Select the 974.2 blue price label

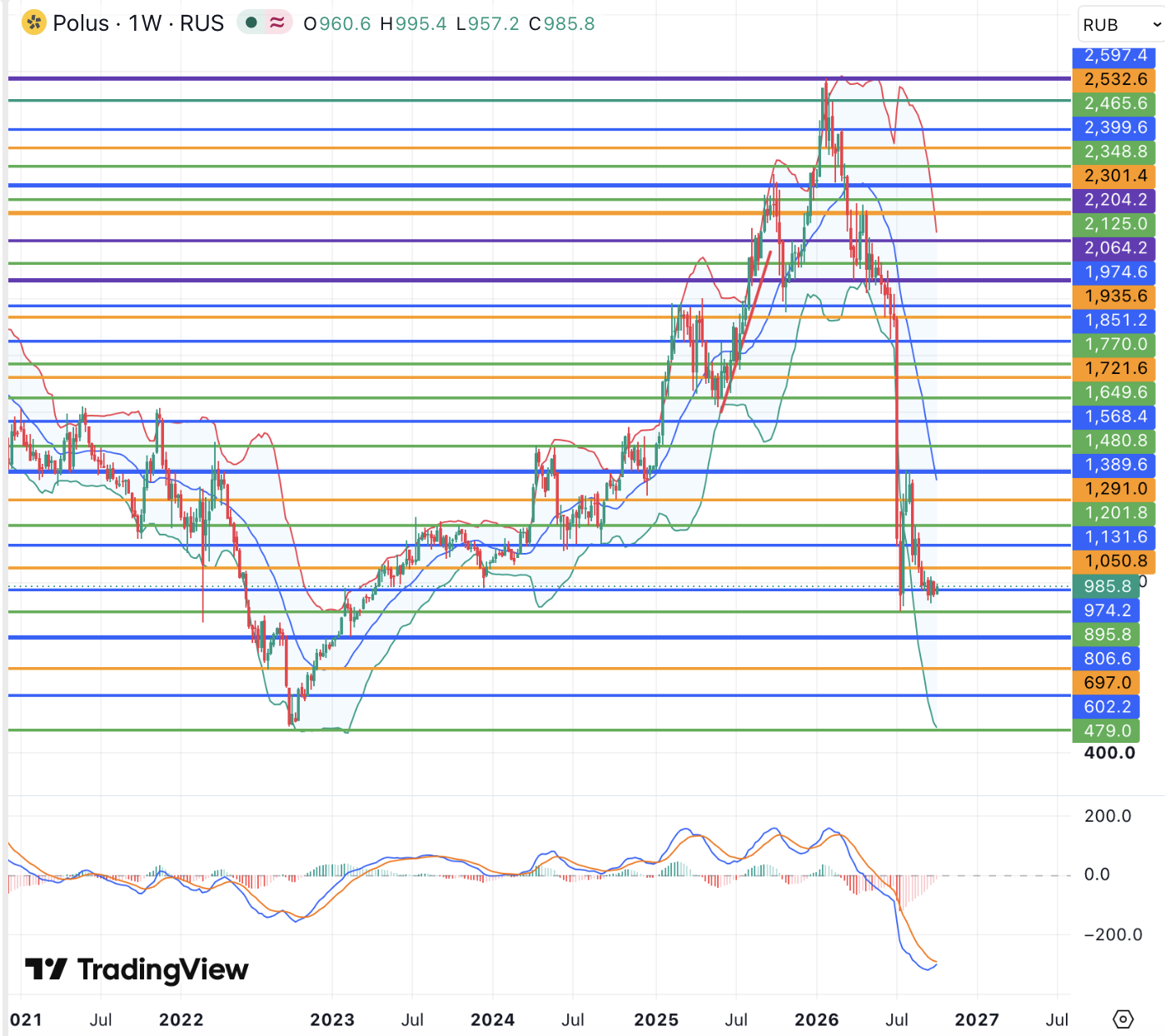[x=1107, y=610]
